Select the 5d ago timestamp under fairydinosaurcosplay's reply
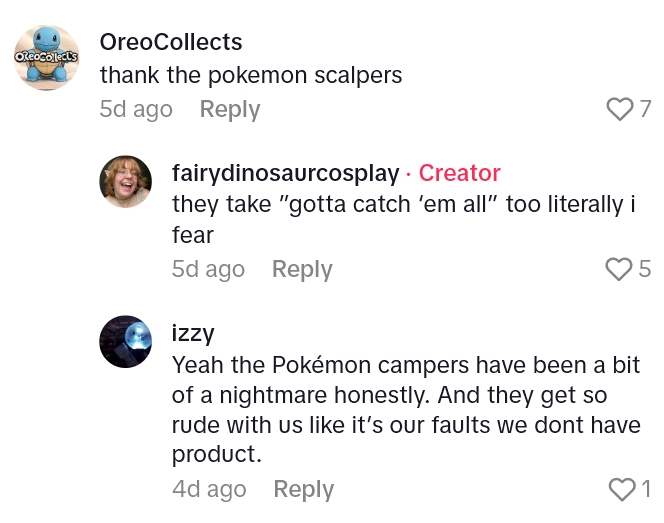664x523 pixels. pos(208,269)
